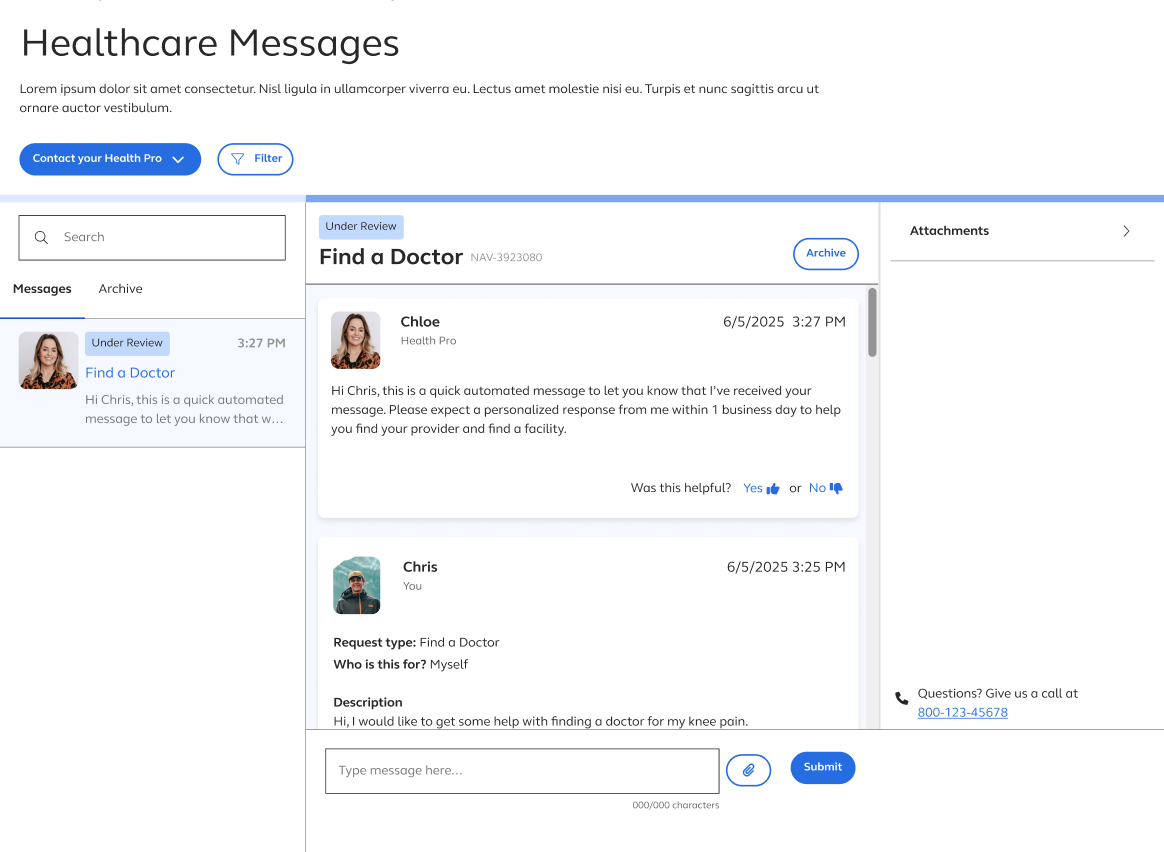The width and height of the screenshot is (1164, 852).
Task: Click Chris's profile photo in conversation
Action: coord(357,585)
